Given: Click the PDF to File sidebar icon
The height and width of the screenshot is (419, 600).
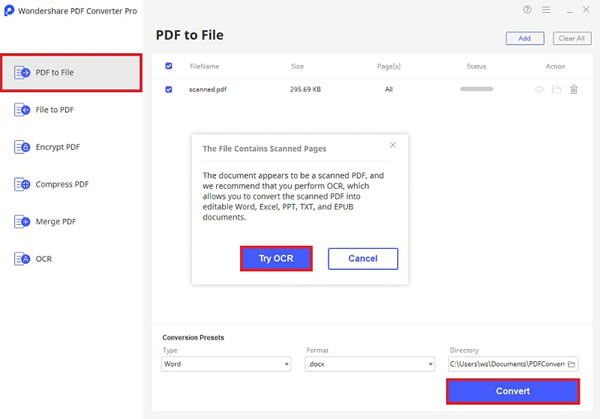Looking at the screenshot, I should coord(22,72).
